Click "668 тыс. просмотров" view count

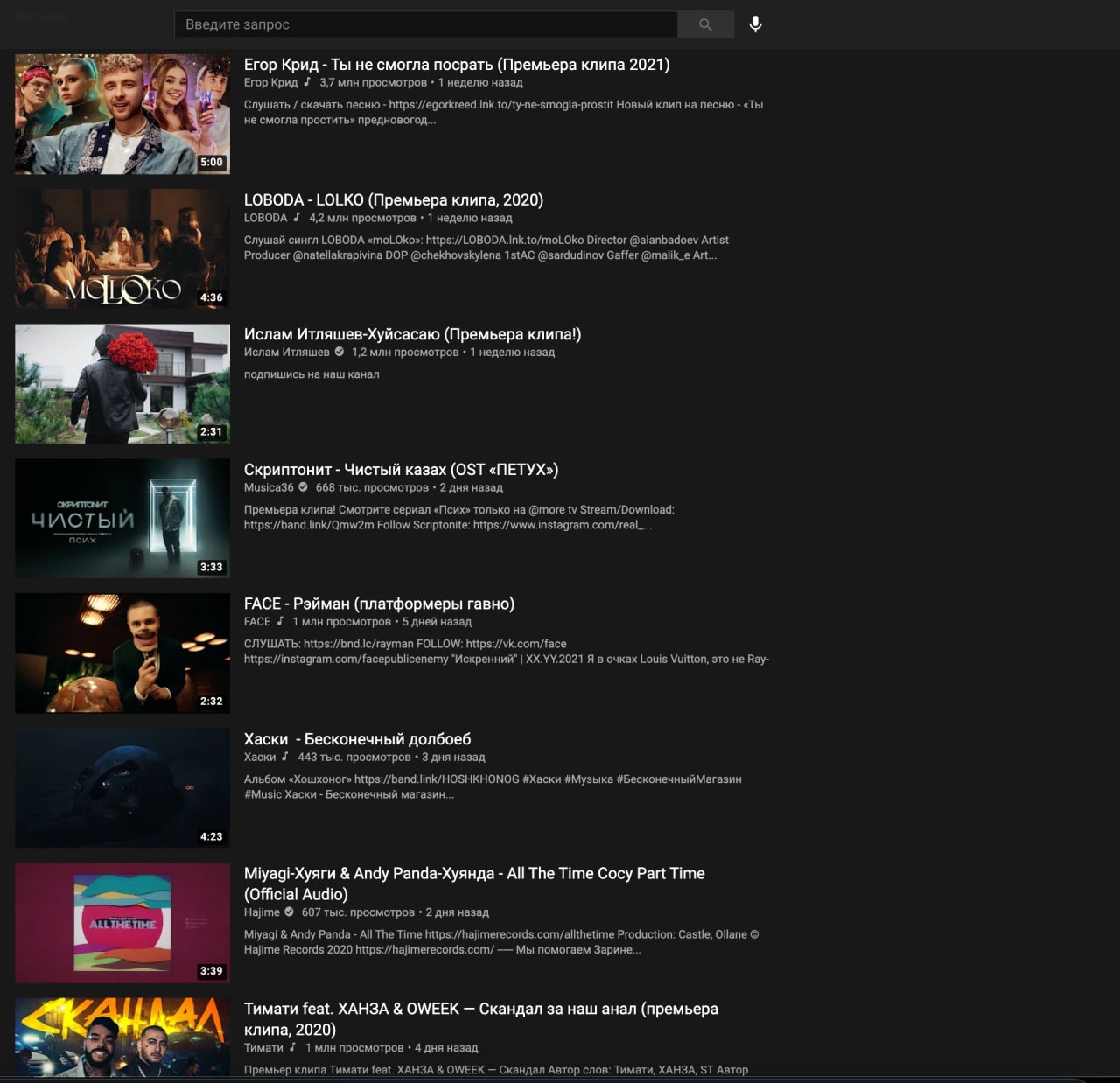pyautogui.click(x=372, y=487)
